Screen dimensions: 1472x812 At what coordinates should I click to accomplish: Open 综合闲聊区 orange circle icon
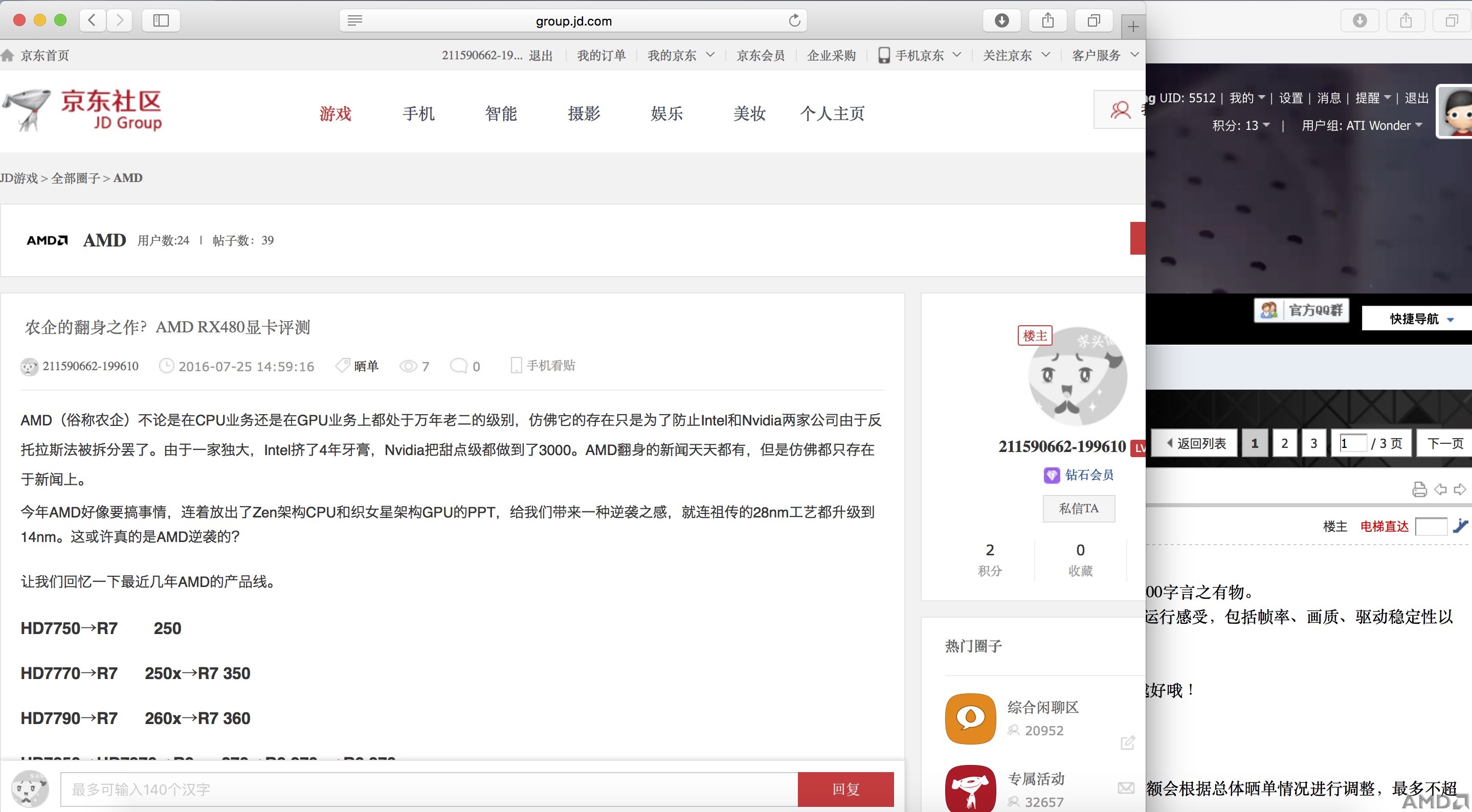coord(970,719)
